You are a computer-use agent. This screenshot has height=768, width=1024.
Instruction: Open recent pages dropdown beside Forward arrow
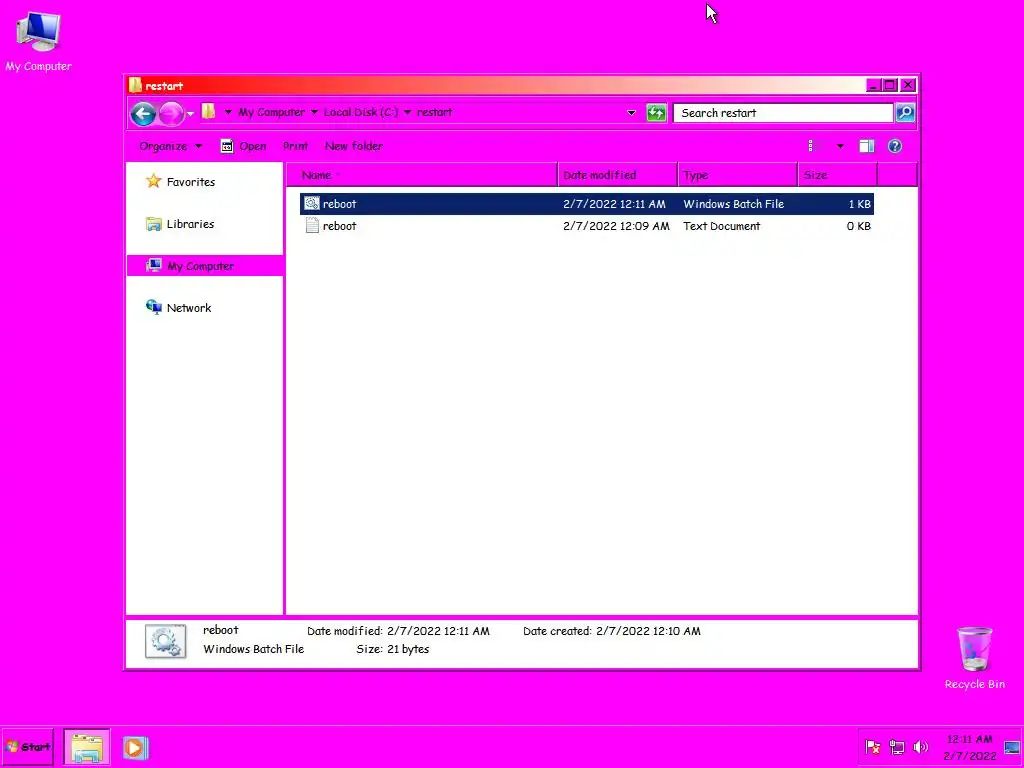(x=190, y=114)
